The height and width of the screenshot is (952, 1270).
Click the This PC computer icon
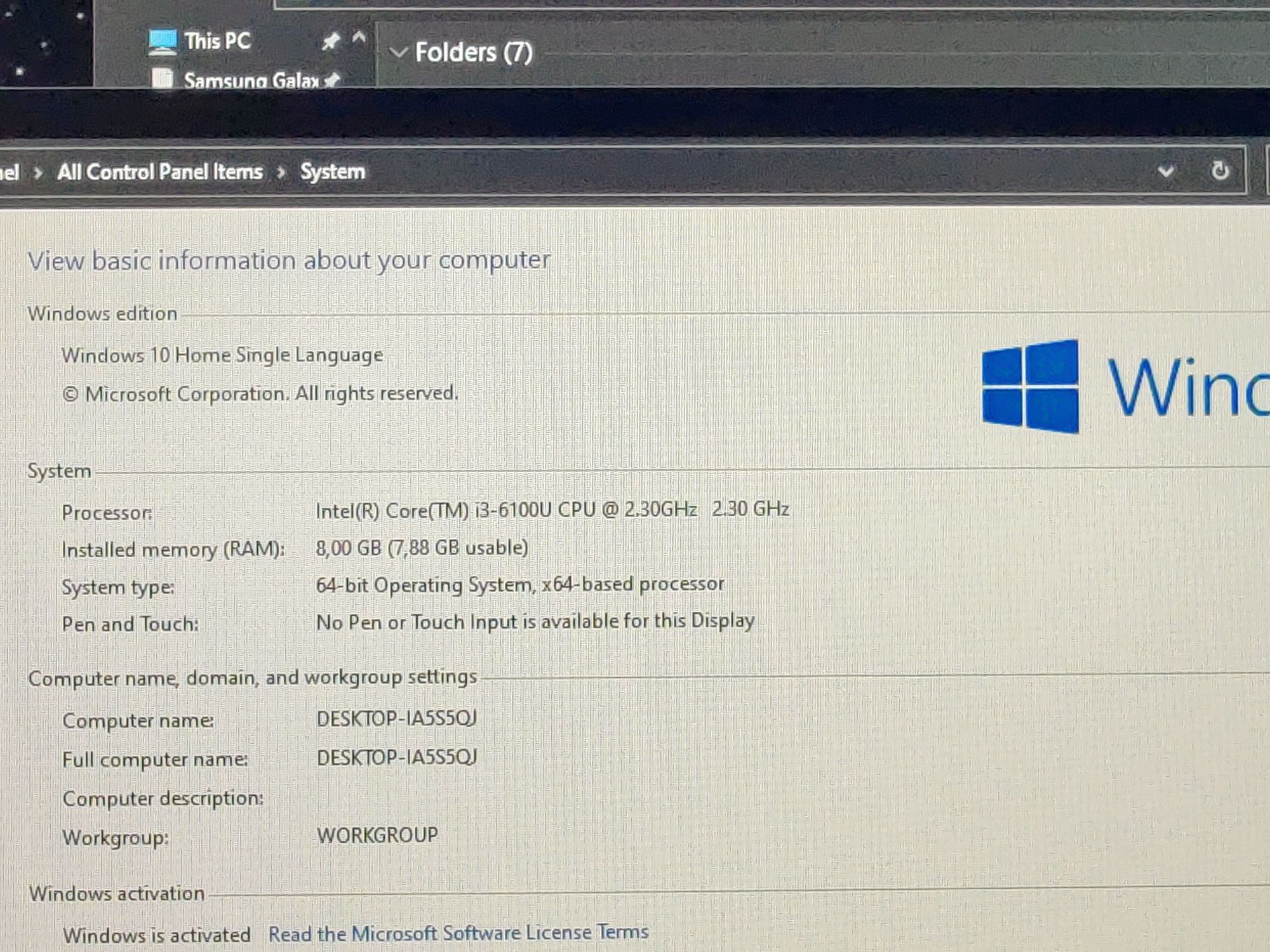[163, 43]
